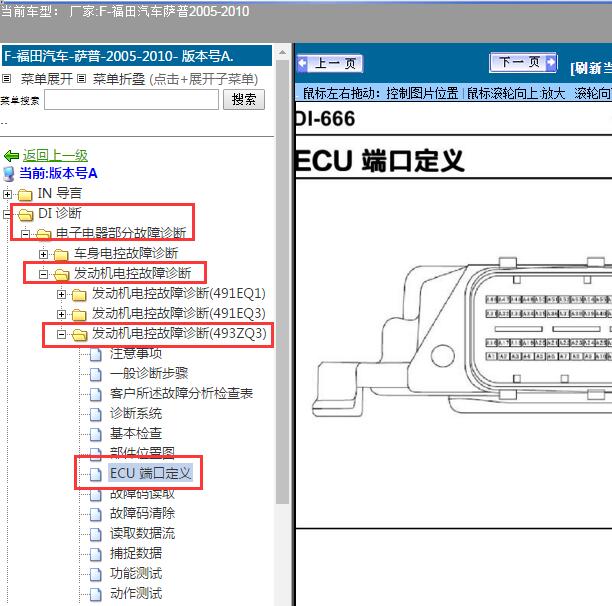Click the 当前:版本号A text
612x606 pixels.
click(x=58, y=173)
